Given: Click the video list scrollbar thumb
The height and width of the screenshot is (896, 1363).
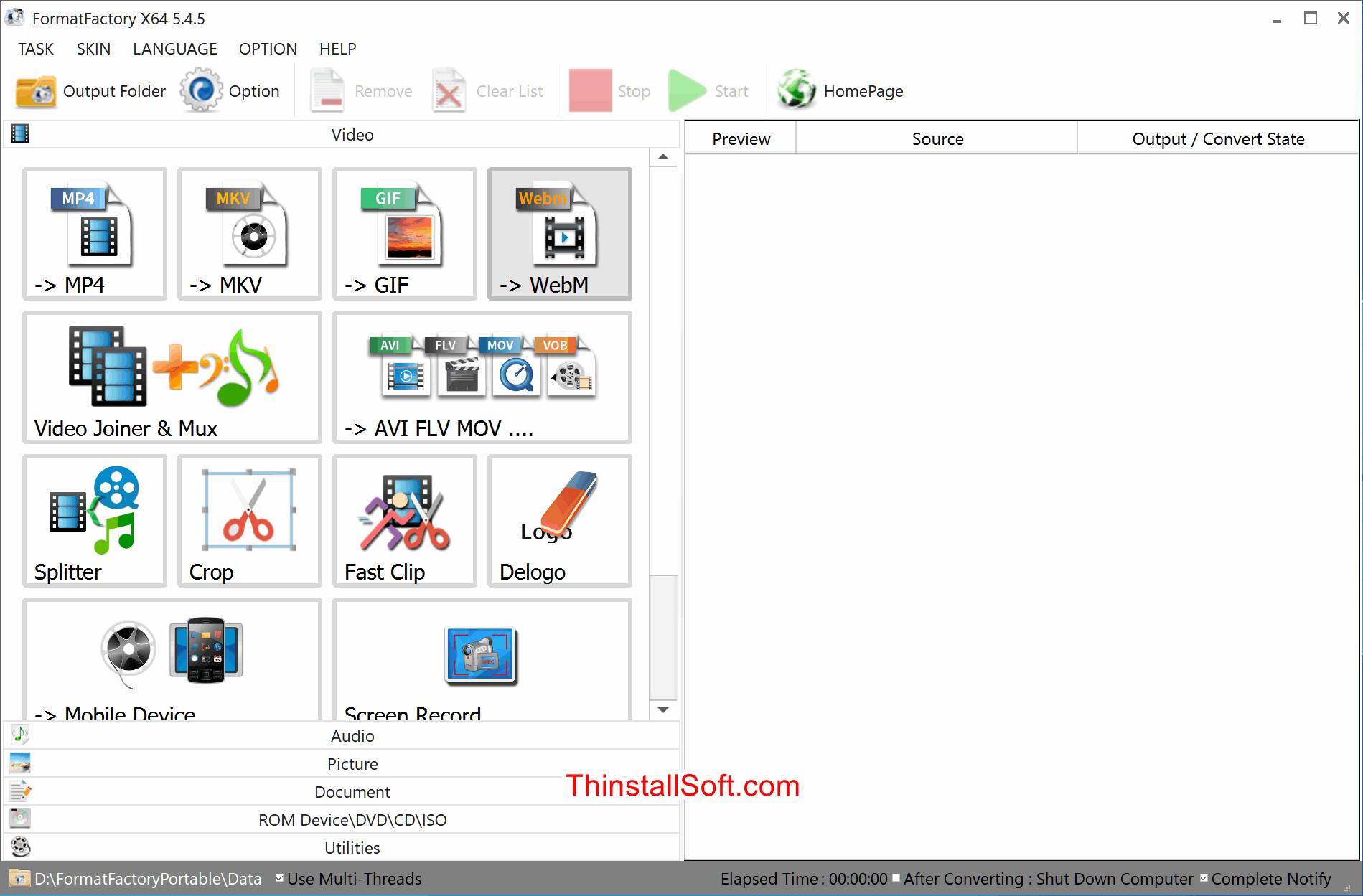Looking at the screenshot, I should 663,637.
